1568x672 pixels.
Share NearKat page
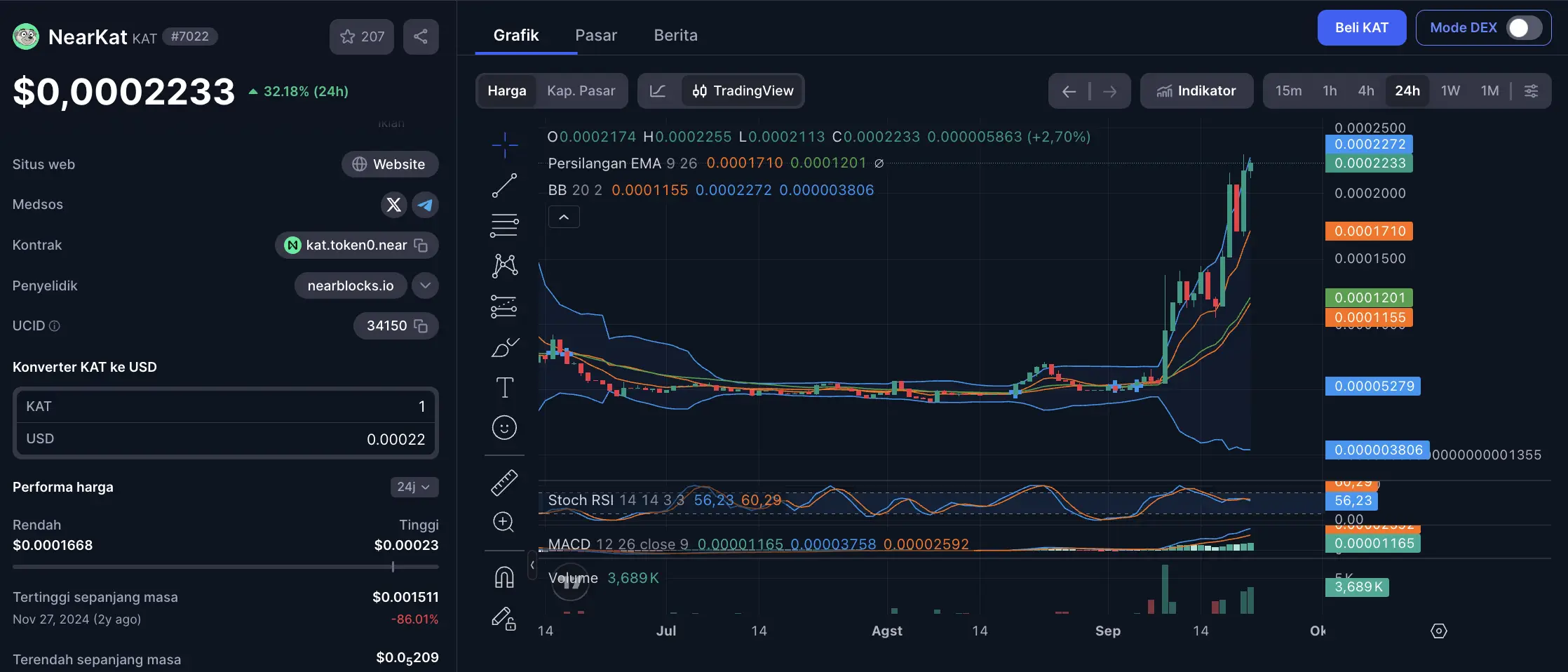coord(421,36)
